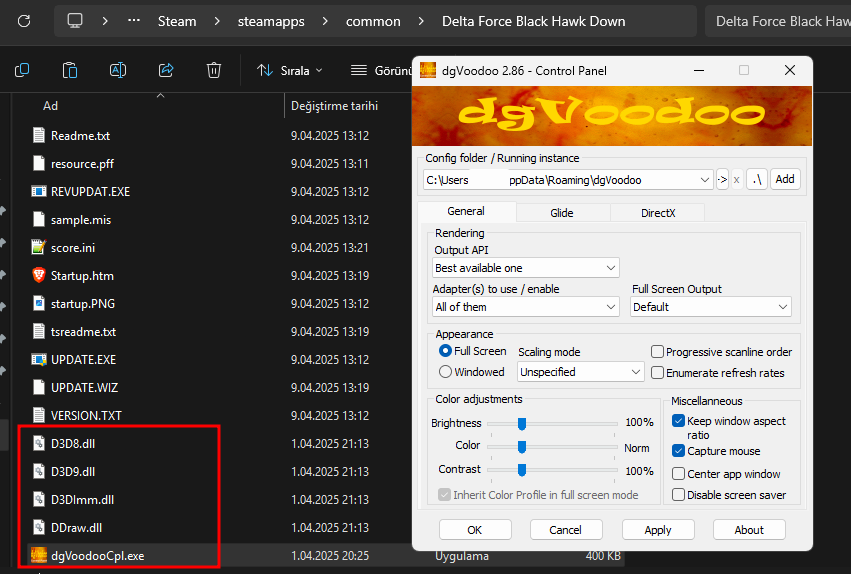Click the Rename icon in Explorer toolbar

(x=118, y=70)
